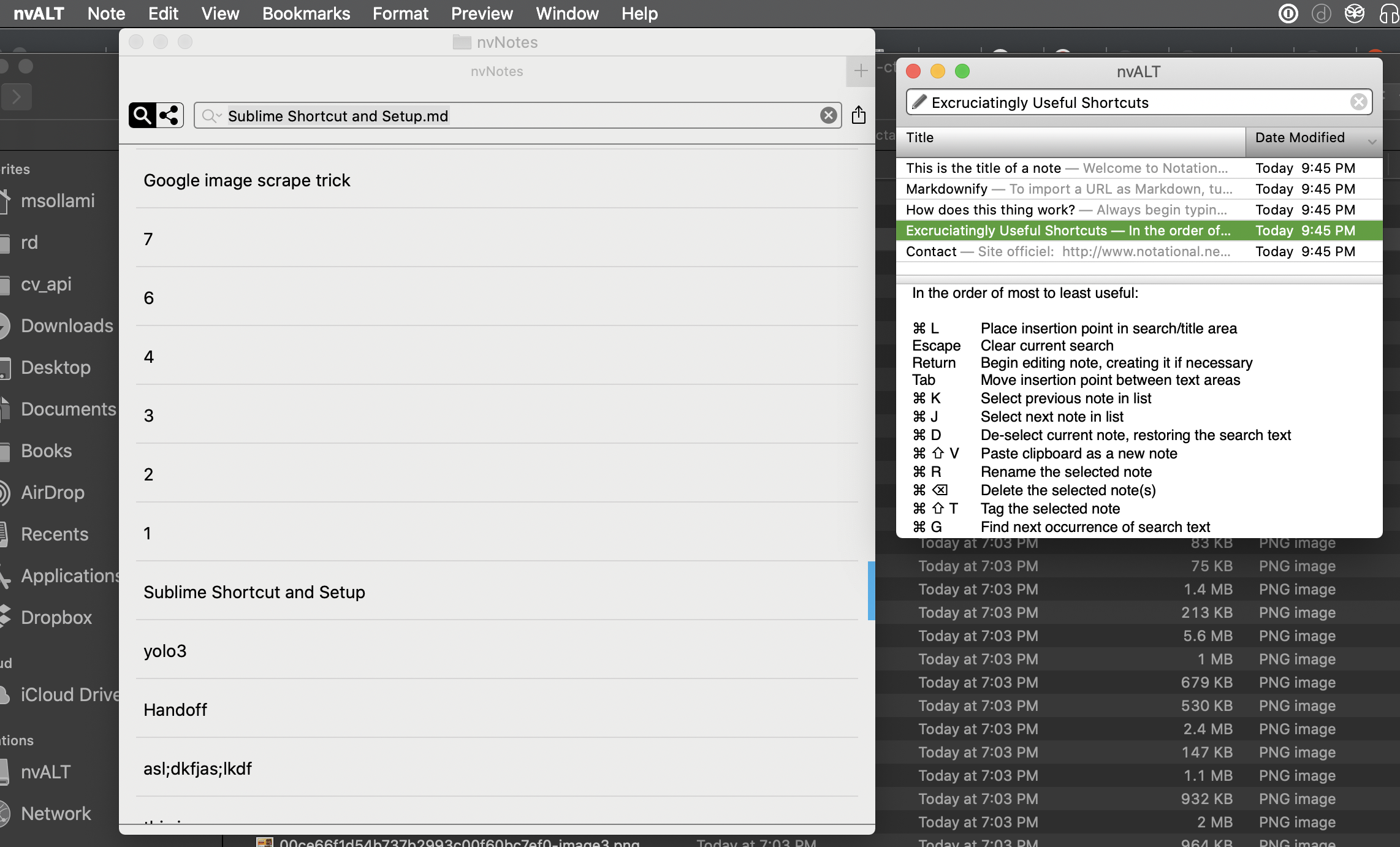Click the share-nodes mode icon
The image size is (1400, 847).
coord(169,115)
